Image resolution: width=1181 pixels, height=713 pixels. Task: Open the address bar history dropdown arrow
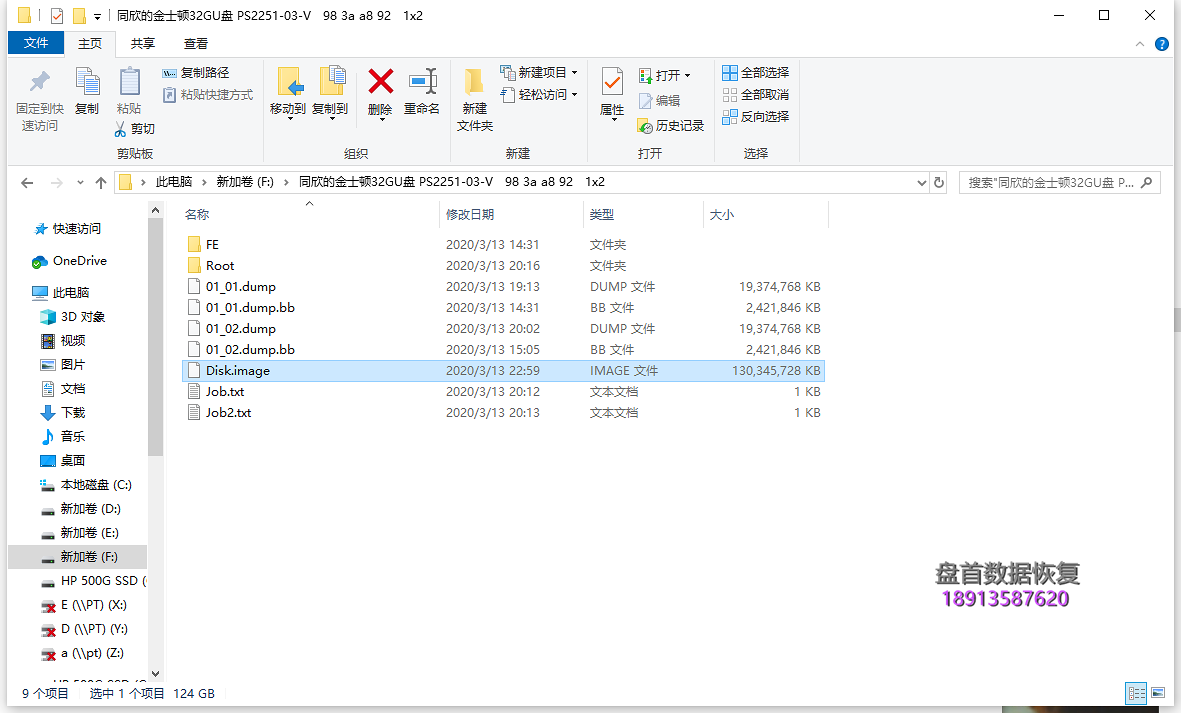point(922,183)
